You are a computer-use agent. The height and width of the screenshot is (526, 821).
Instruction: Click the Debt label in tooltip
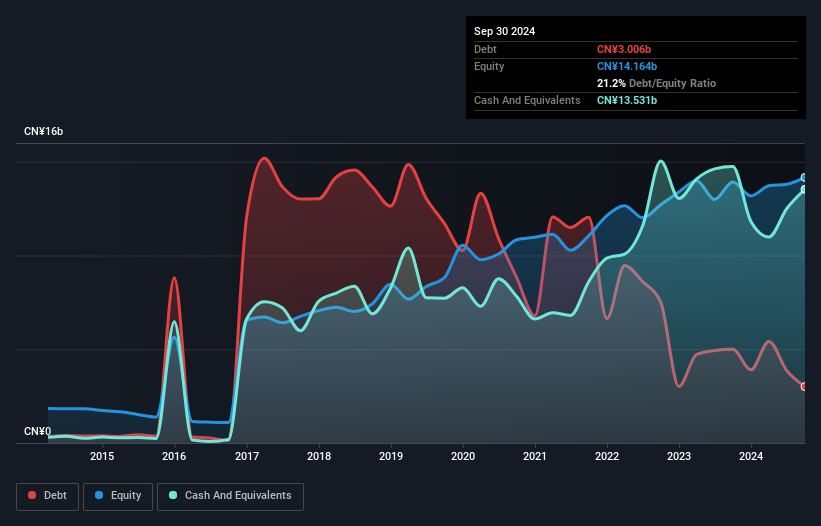coord(485,49)
